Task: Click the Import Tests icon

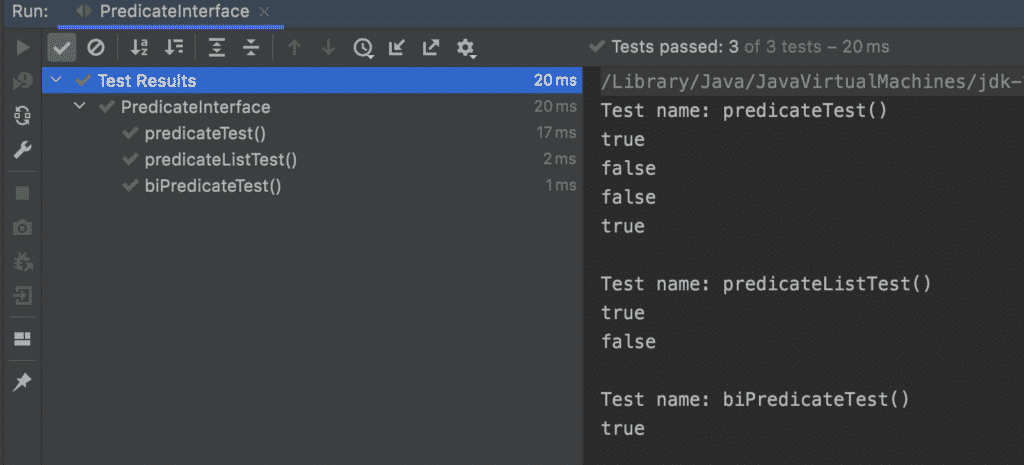Action: (x=397, y=47)
